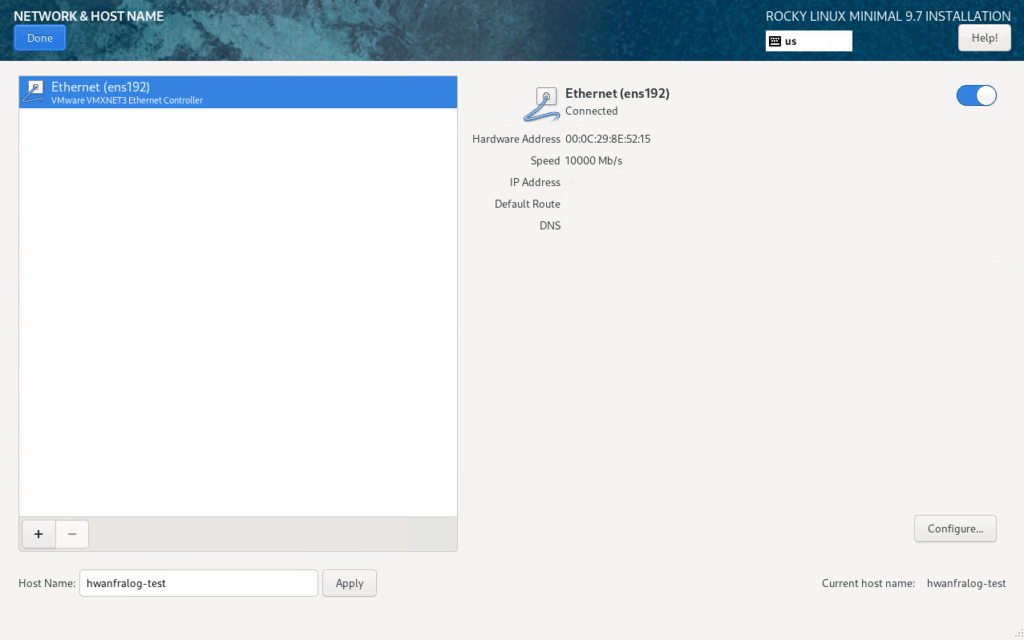Add a new network device with the plus button
1024x640 pixels.
click(x=38, y=534)
